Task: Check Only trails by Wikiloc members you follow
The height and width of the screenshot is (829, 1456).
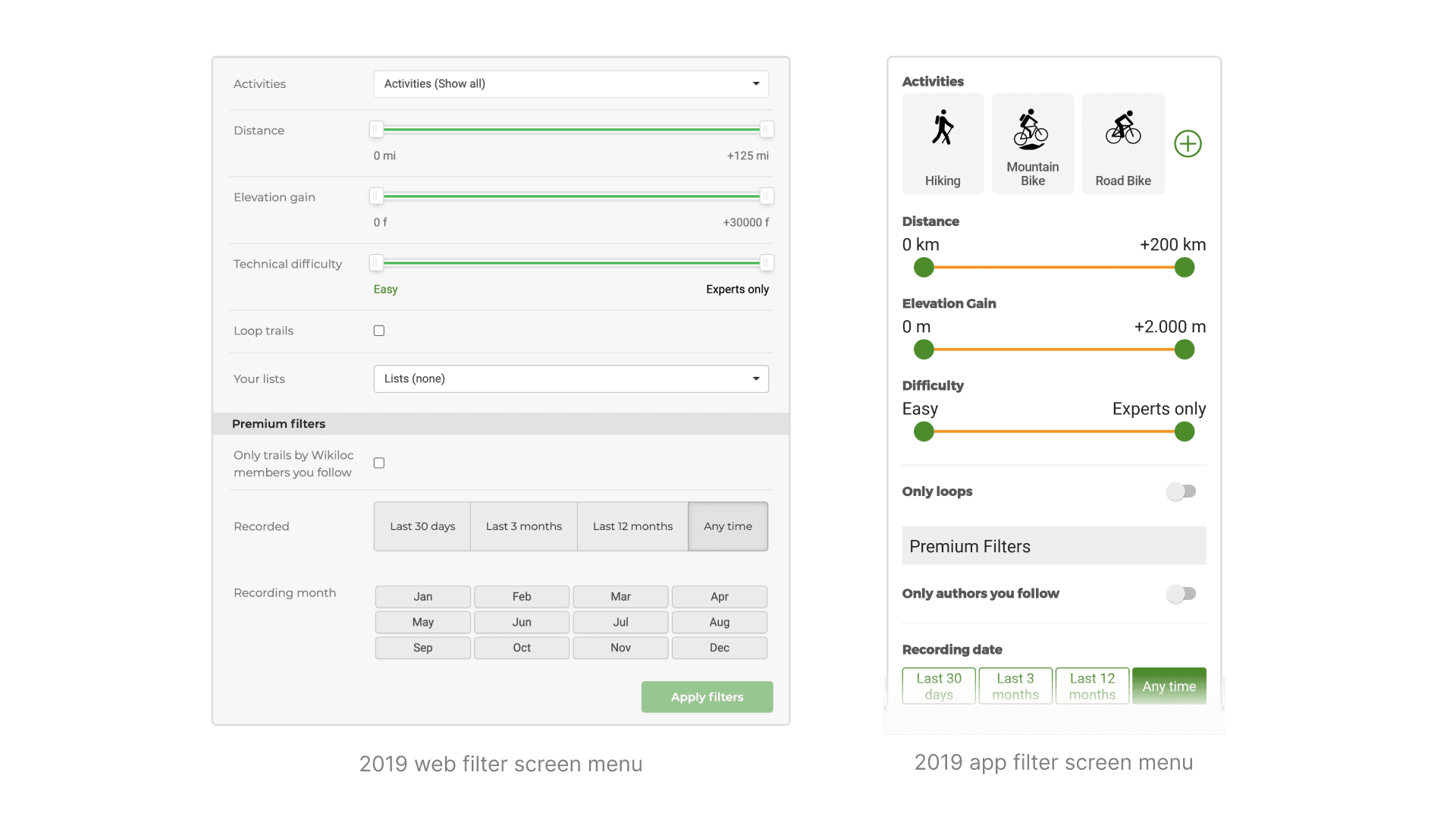Action: [379, 463]
